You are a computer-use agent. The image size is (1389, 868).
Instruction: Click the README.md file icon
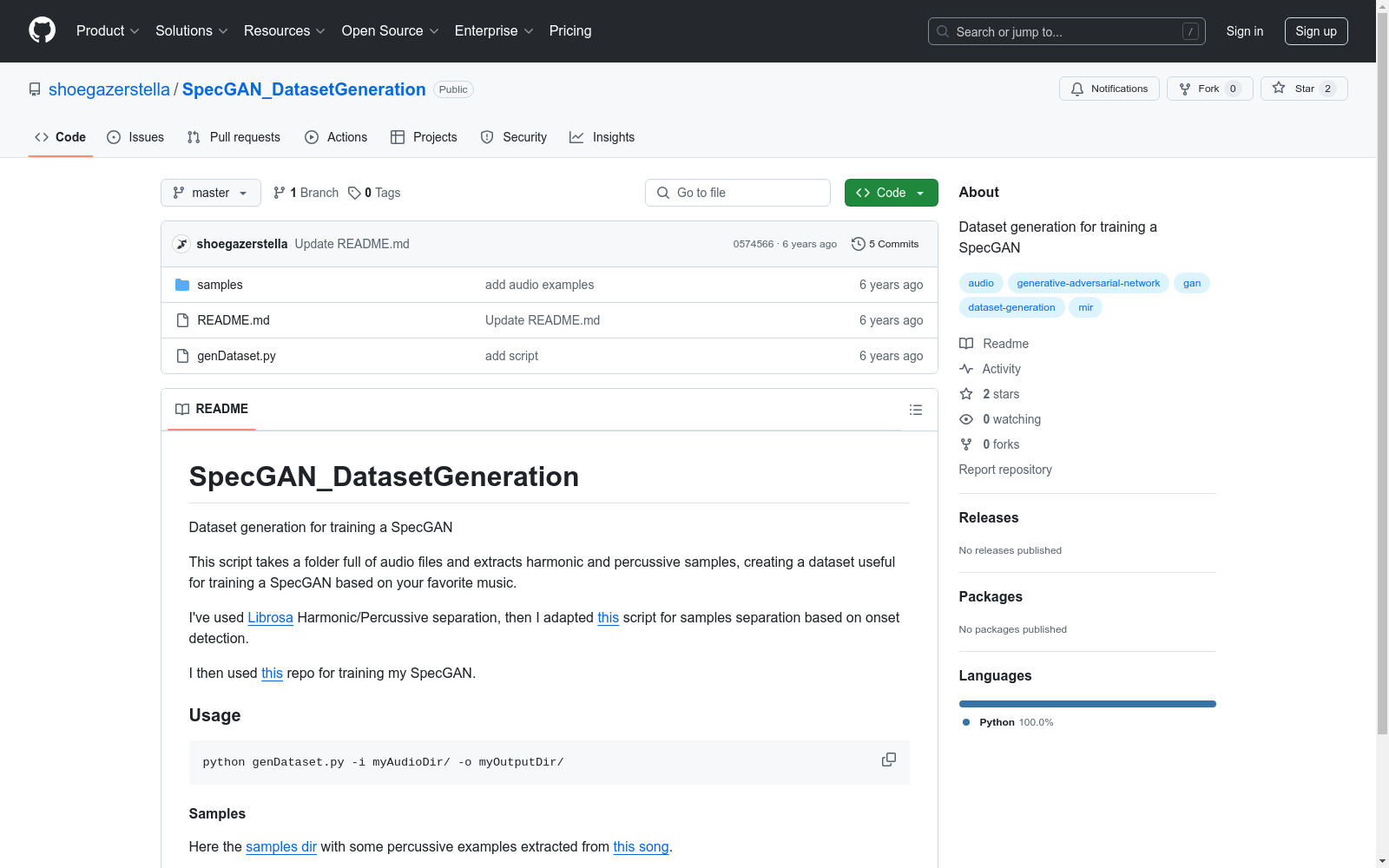(x=182, y=320)
